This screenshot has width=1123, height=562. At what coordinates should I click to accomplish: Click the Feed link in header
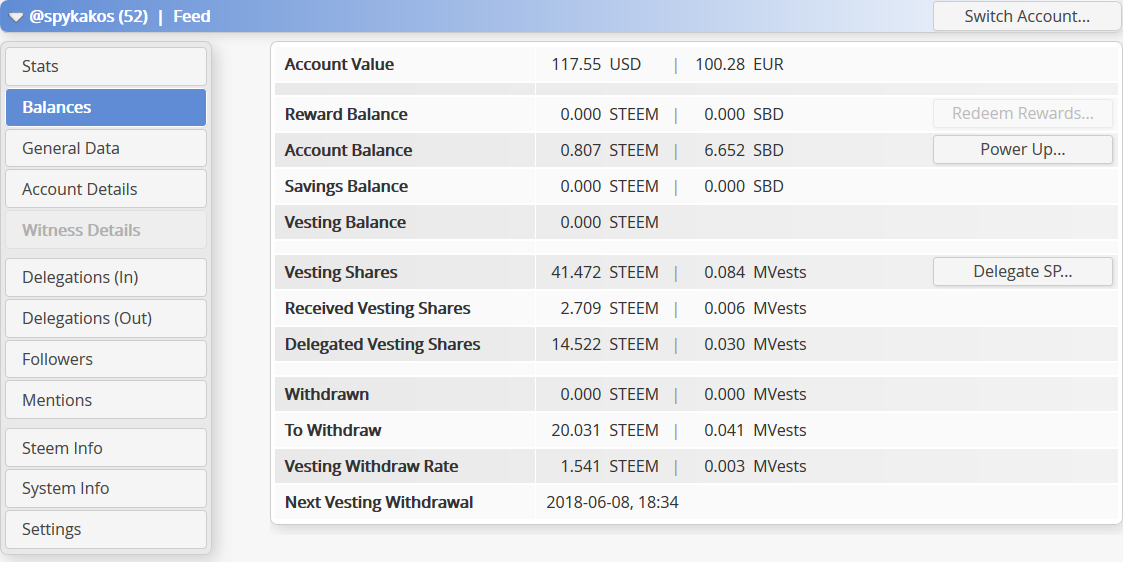[x=192, y=16]
